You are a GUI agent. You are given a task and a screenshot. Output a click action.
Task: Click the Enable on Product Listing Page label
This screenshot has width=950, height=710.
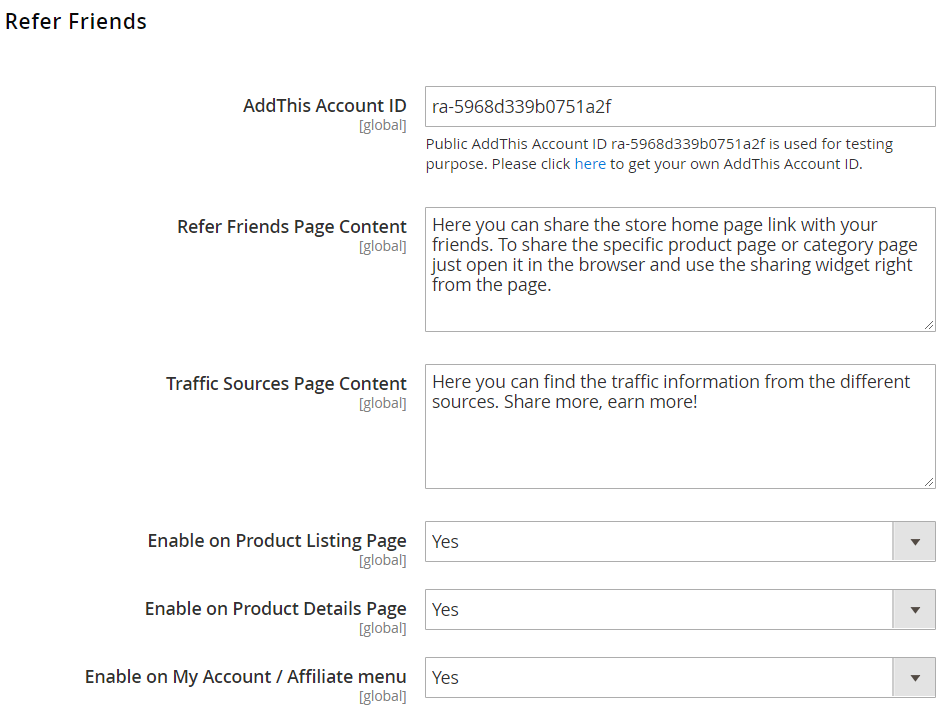pyautogui.click(x=277, y=540)
